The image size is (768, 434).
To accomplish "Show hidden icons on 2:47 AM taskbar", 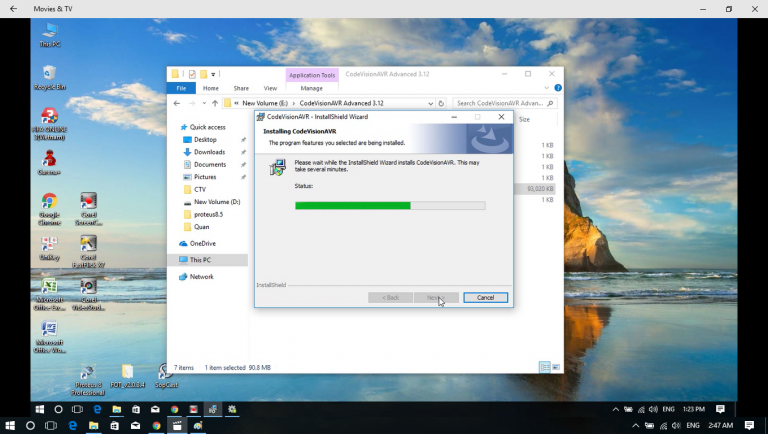I will tap(635, 426).
